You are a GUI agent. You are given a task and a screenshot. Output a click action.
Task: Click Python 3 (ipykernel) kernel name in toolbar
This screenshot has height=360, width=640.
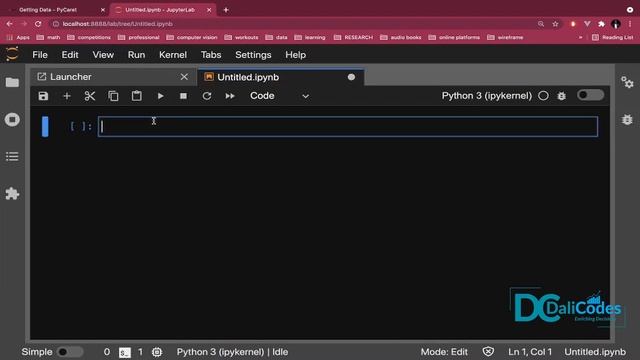pos(487,96)
